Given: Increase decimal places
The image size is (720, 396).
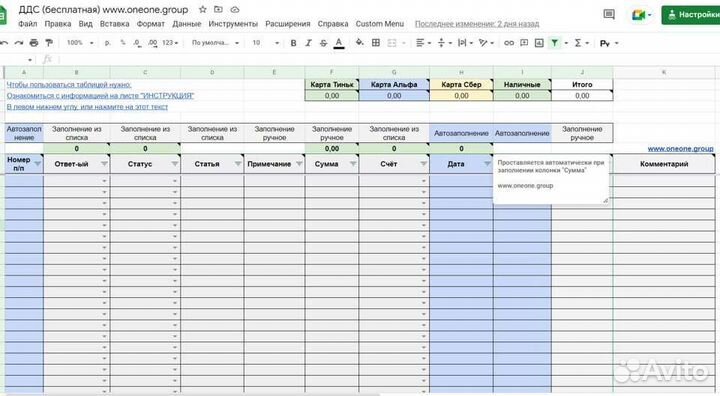Looking at the screenshot, I should [x=152, y=43].
